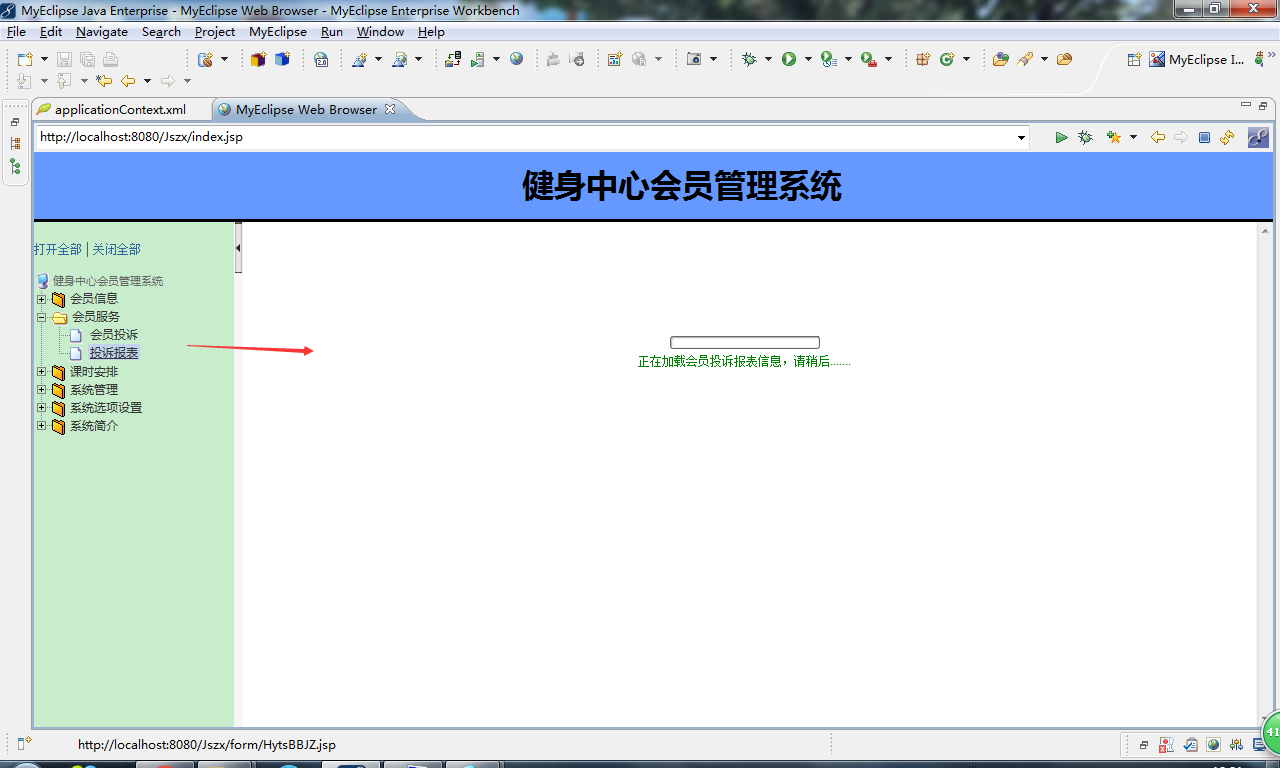
Task: Open the MyEclipse Web Browser globe icon
Action: [x=517, y=59]
